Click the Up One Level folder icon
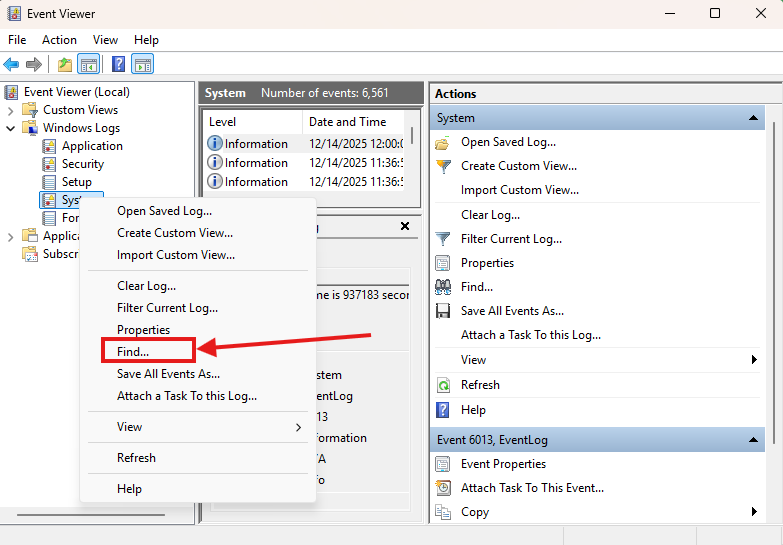 65,64
